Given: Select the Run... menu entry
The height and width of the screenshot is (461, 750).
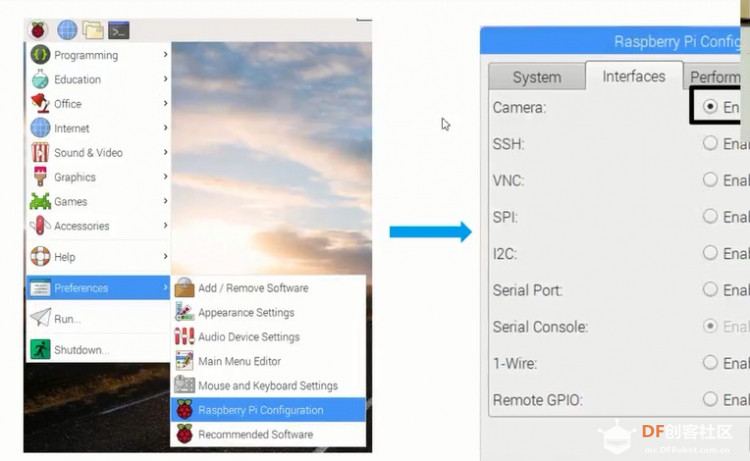Looking at the screenshot, I should point(98,318).
